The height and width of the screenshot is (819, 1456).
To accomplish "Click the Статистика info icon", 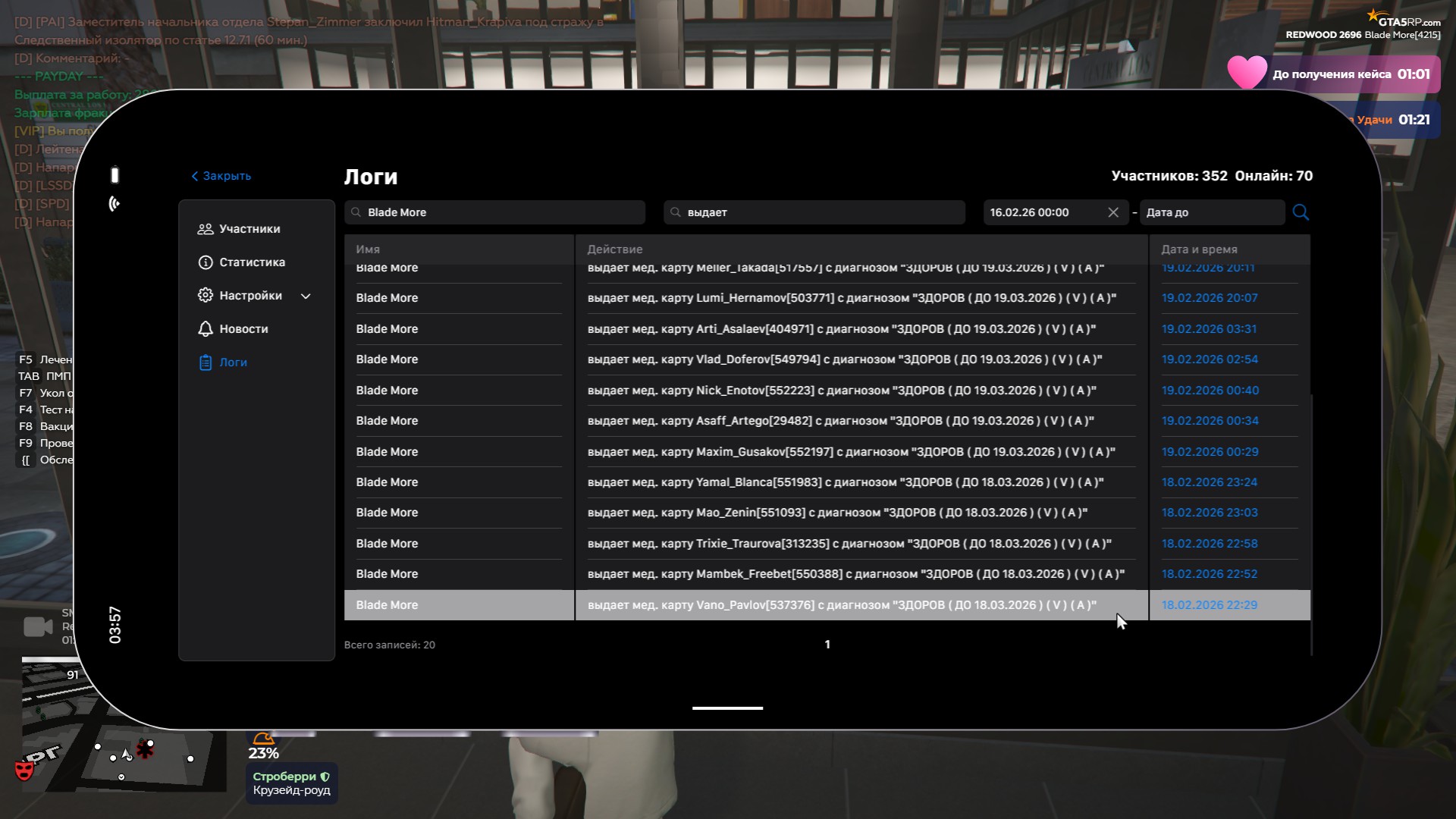I will click(205, 262).
